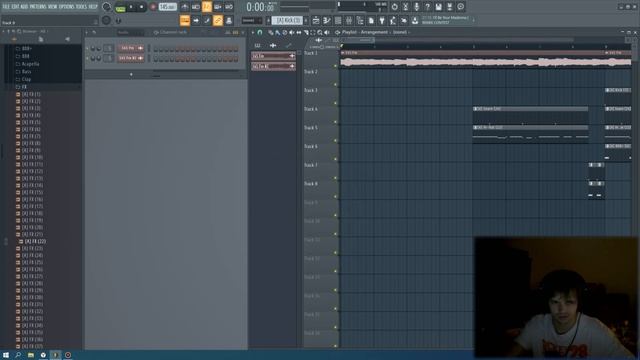Select the playlist Zoom magnifier tool
The height and width of the screenshot is (360, 640).
[x=320, y=32]
